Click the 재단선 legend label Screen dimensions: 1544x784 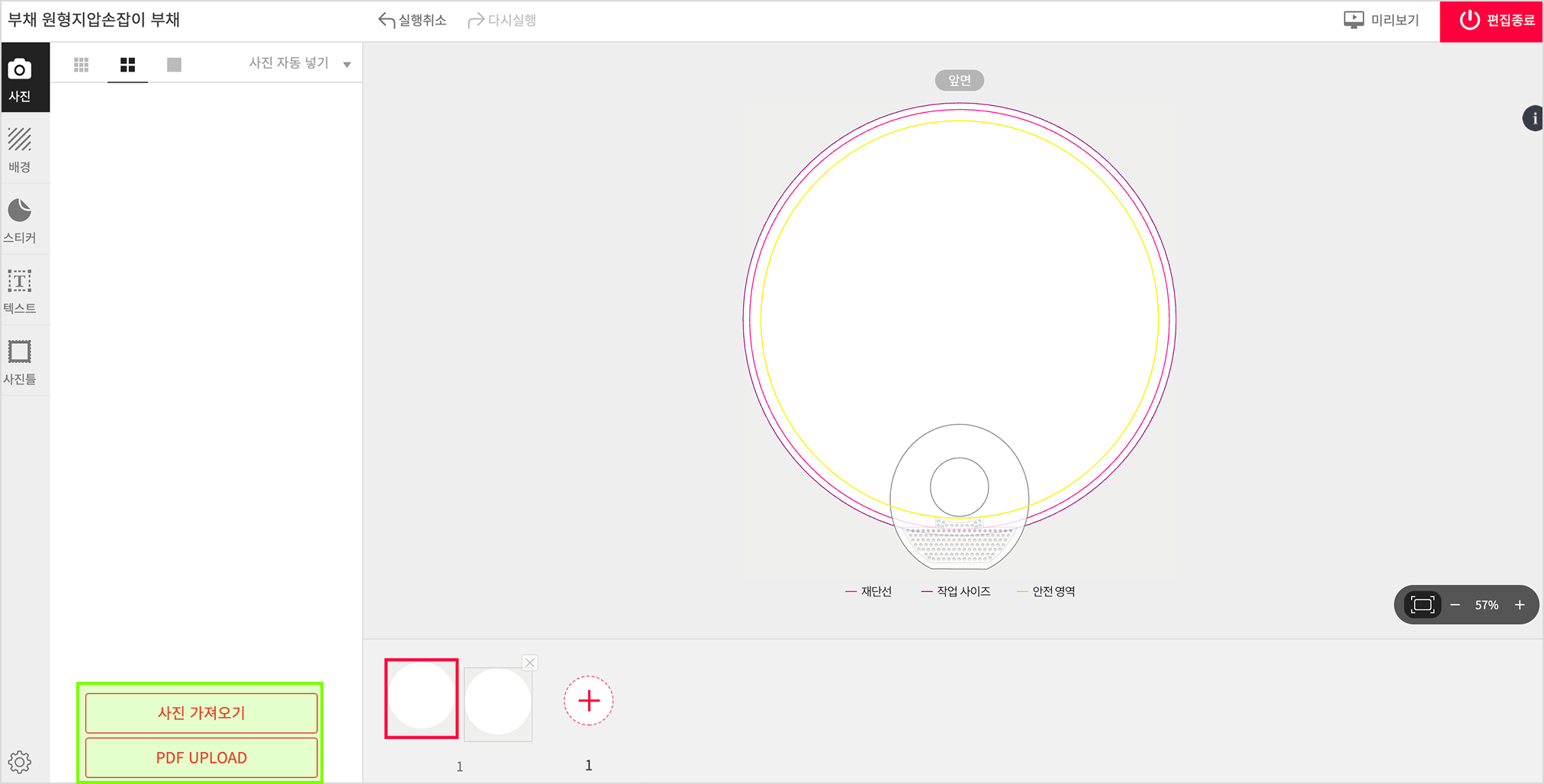pos(877,592)
